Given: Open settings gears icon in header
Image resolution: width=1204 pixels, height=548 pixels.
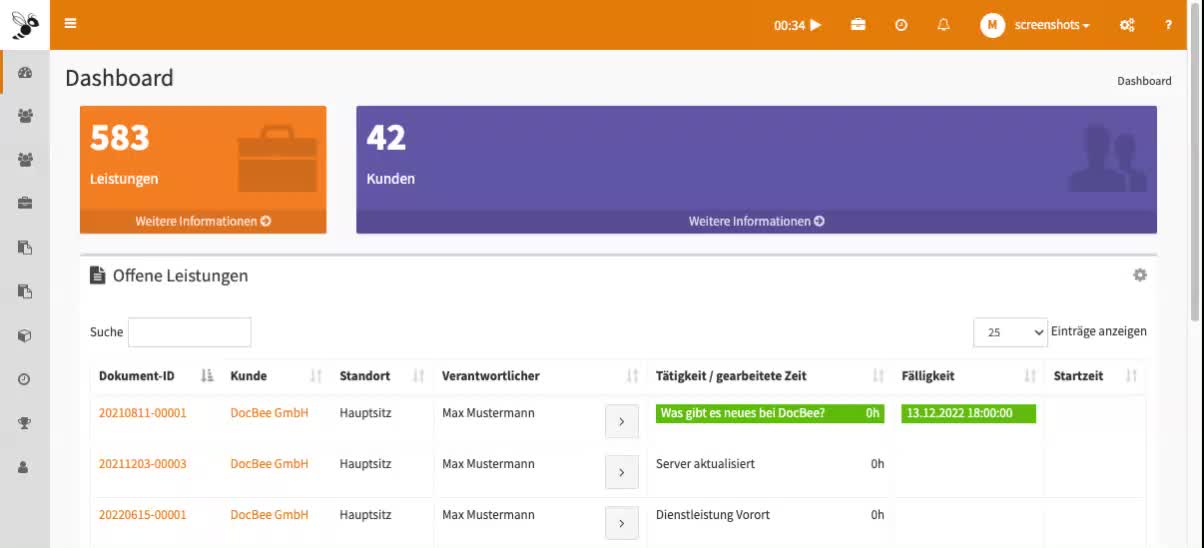Looking at the screenshot, I should 1127,25.
